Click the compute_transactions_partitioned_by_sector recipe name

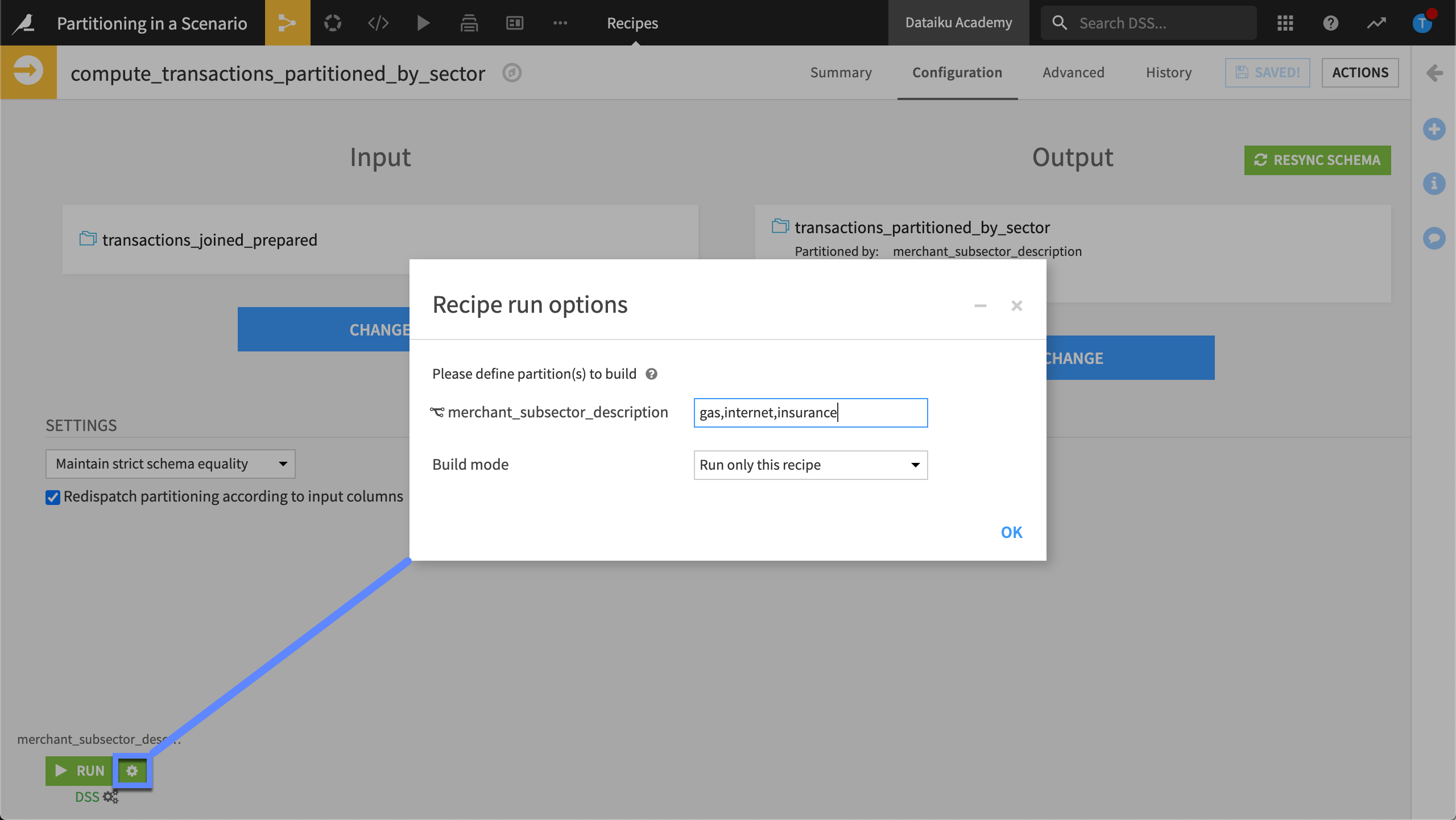(x=278, y=74)
